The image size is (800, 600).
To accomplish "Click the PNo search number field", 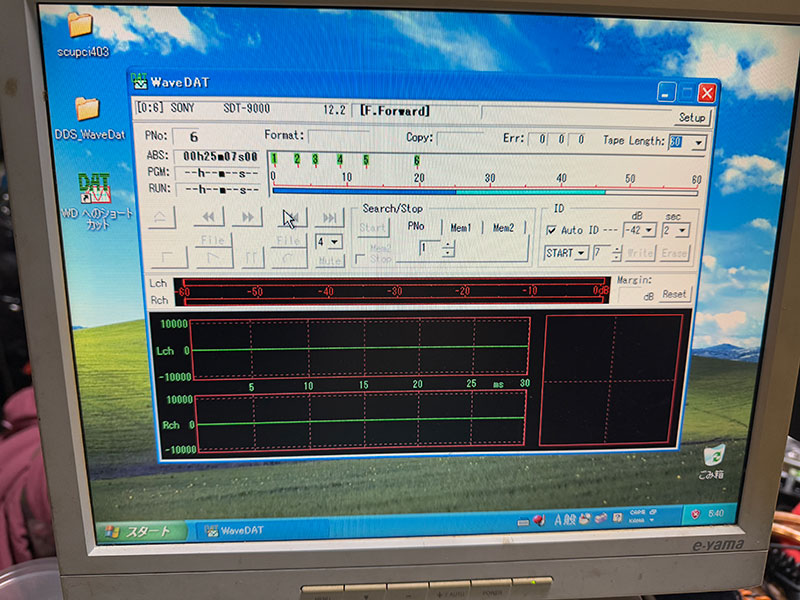I will click(430, 248).
